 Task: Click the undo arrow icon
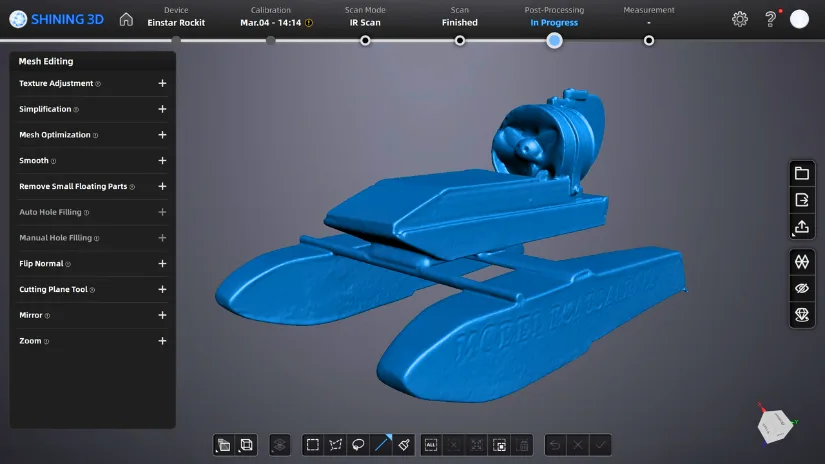tap(555, 445)
